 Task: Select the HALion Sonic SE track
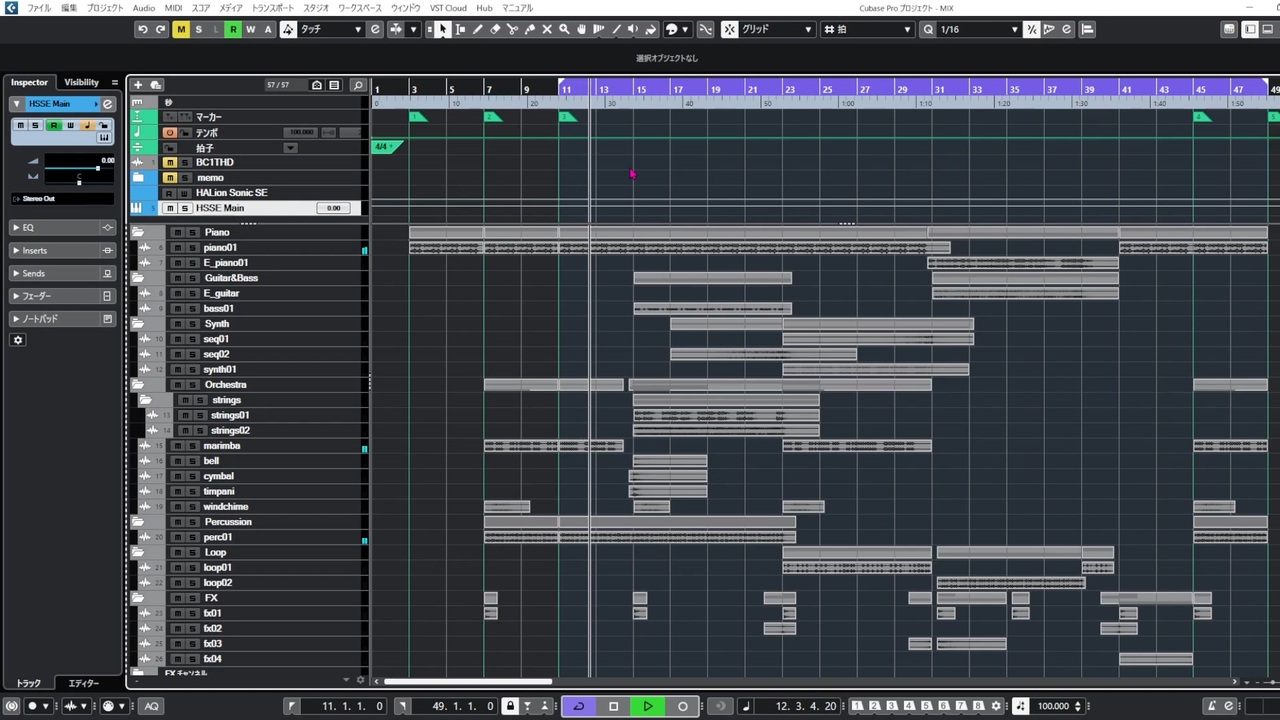pyautogui.click(x=231, y=193)
